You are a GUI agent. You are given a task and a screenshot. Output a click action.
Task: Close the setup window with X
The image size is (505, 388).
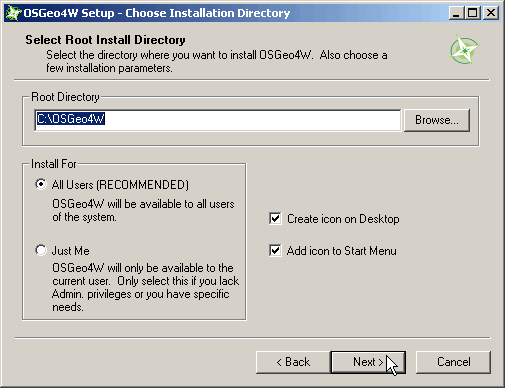click(491, 13)
